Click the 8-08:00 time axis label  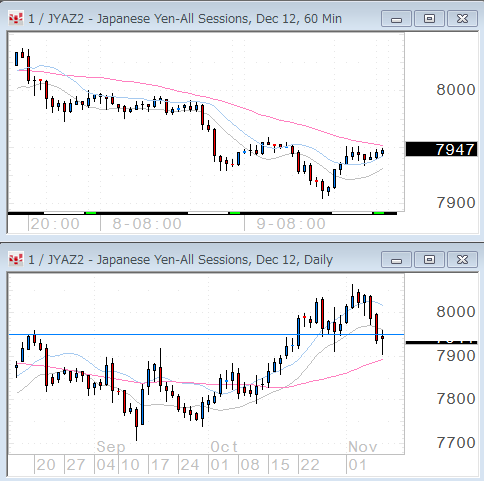pyautogui.click(x=147, y=224)
